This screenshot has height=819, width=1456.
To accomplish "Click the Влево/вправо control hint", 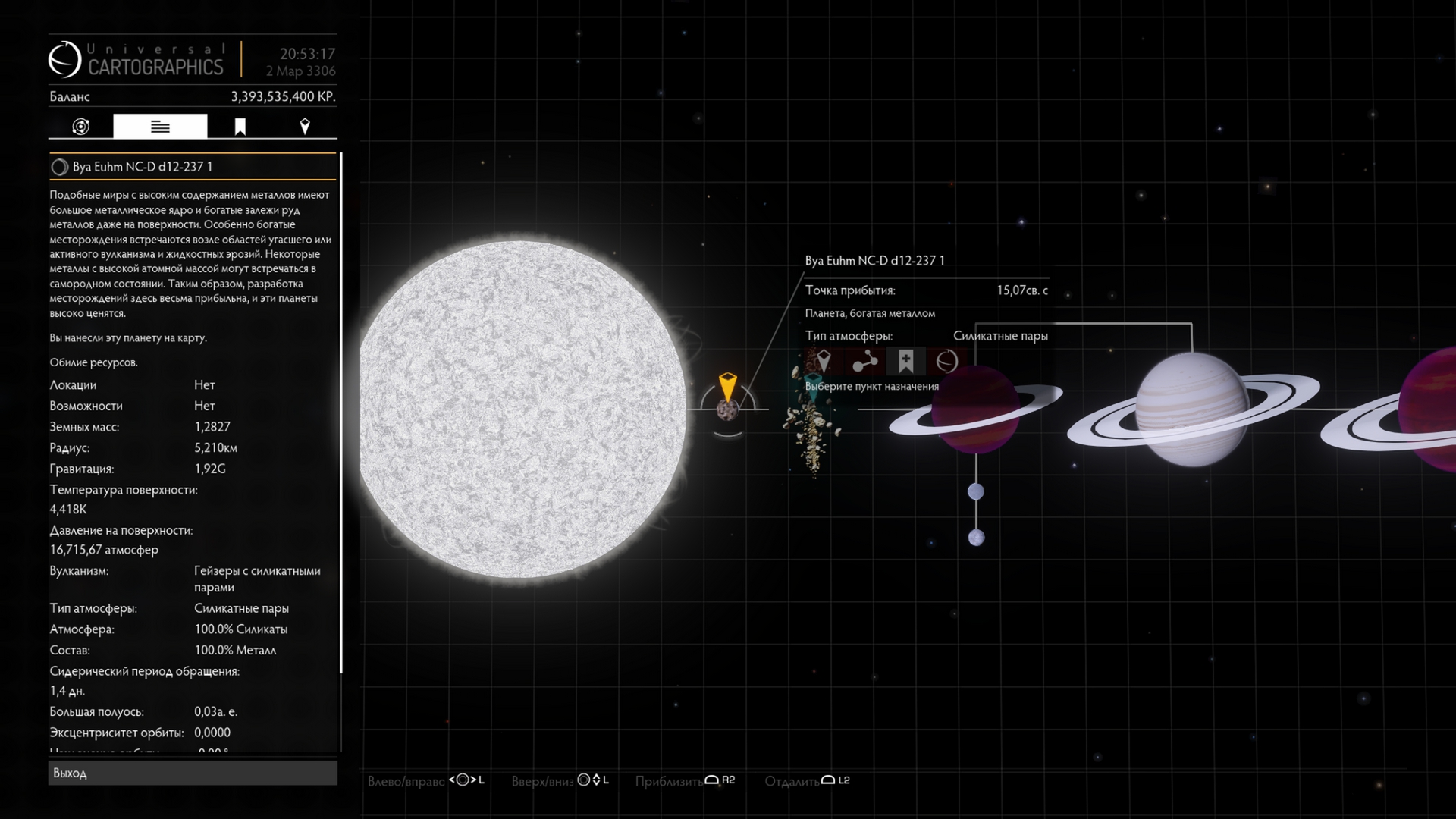I will click(426, 780).
